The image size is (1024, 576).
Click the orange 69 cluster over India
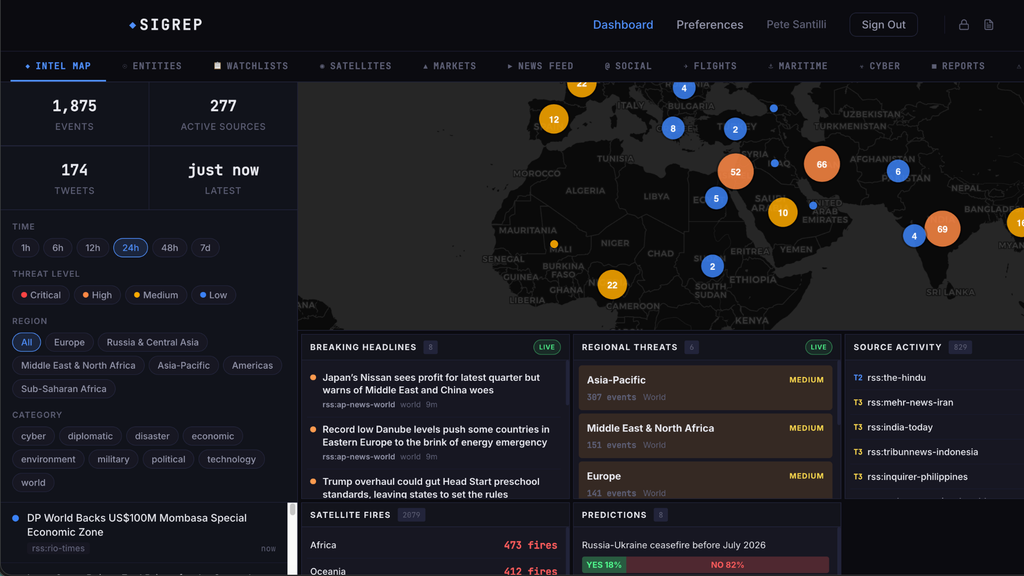[x=942, y=229]
